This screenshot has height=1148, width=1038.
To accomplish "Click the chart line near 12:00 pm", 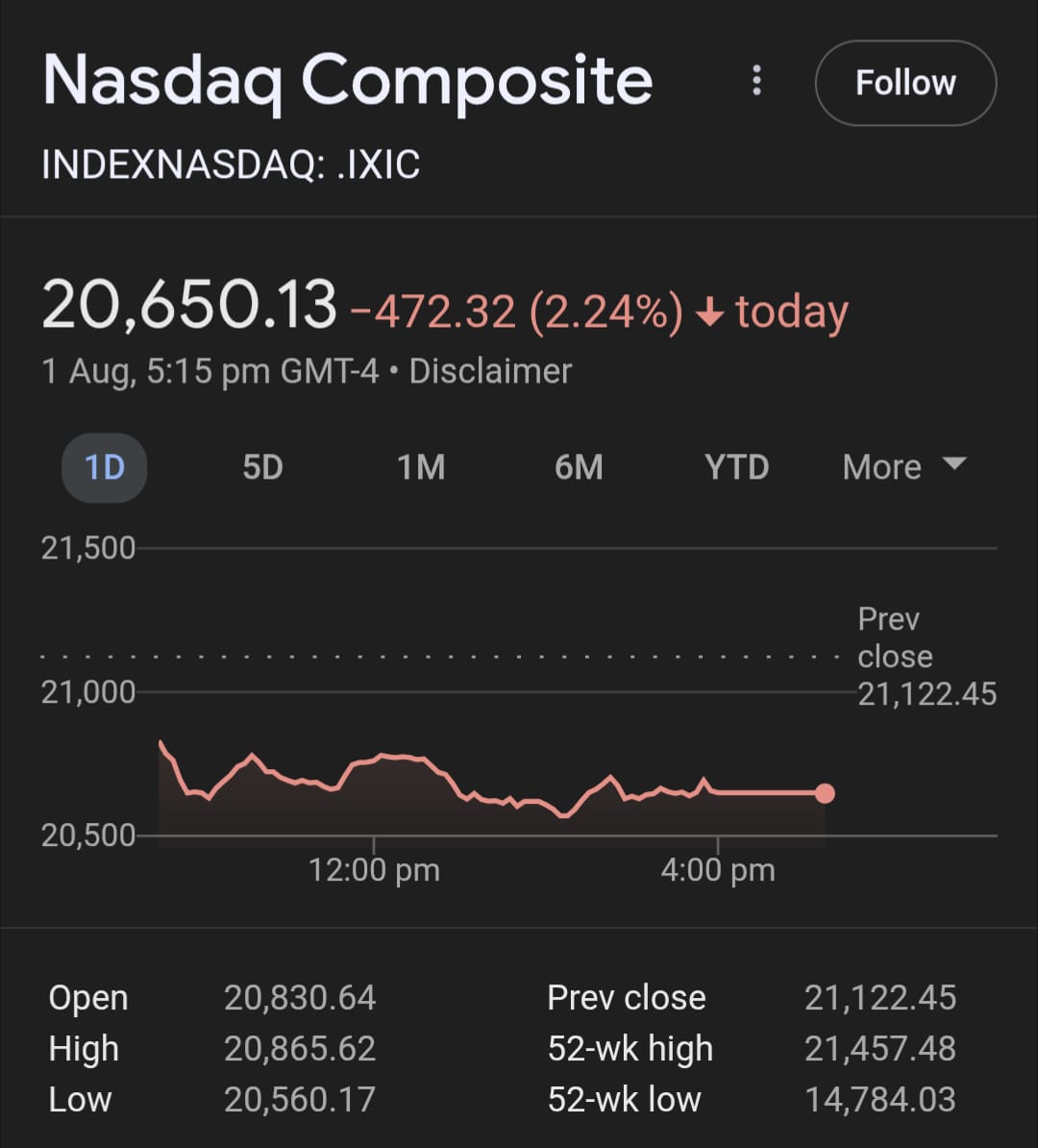I will [x=373, y=760].
